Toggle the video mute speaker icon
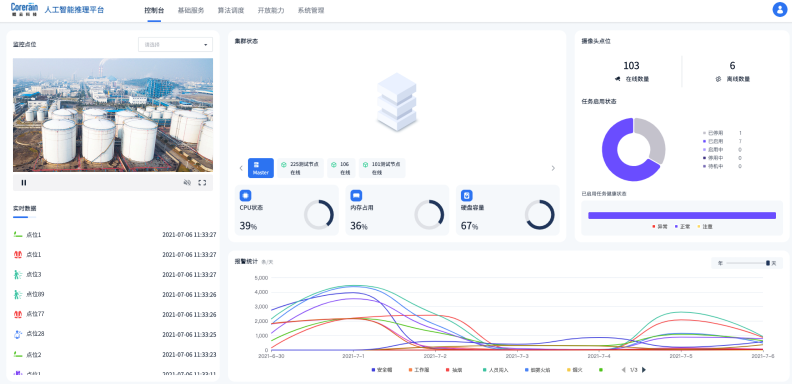The width and height of the screenshot is (792, 384). coord(187,183)
